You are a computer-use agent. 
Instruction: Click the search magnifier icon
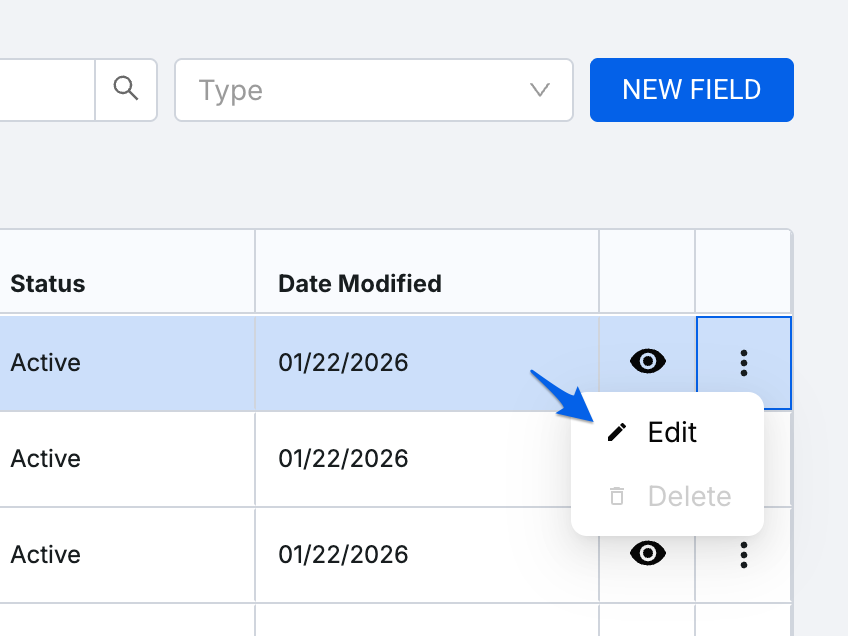(126, 89)
